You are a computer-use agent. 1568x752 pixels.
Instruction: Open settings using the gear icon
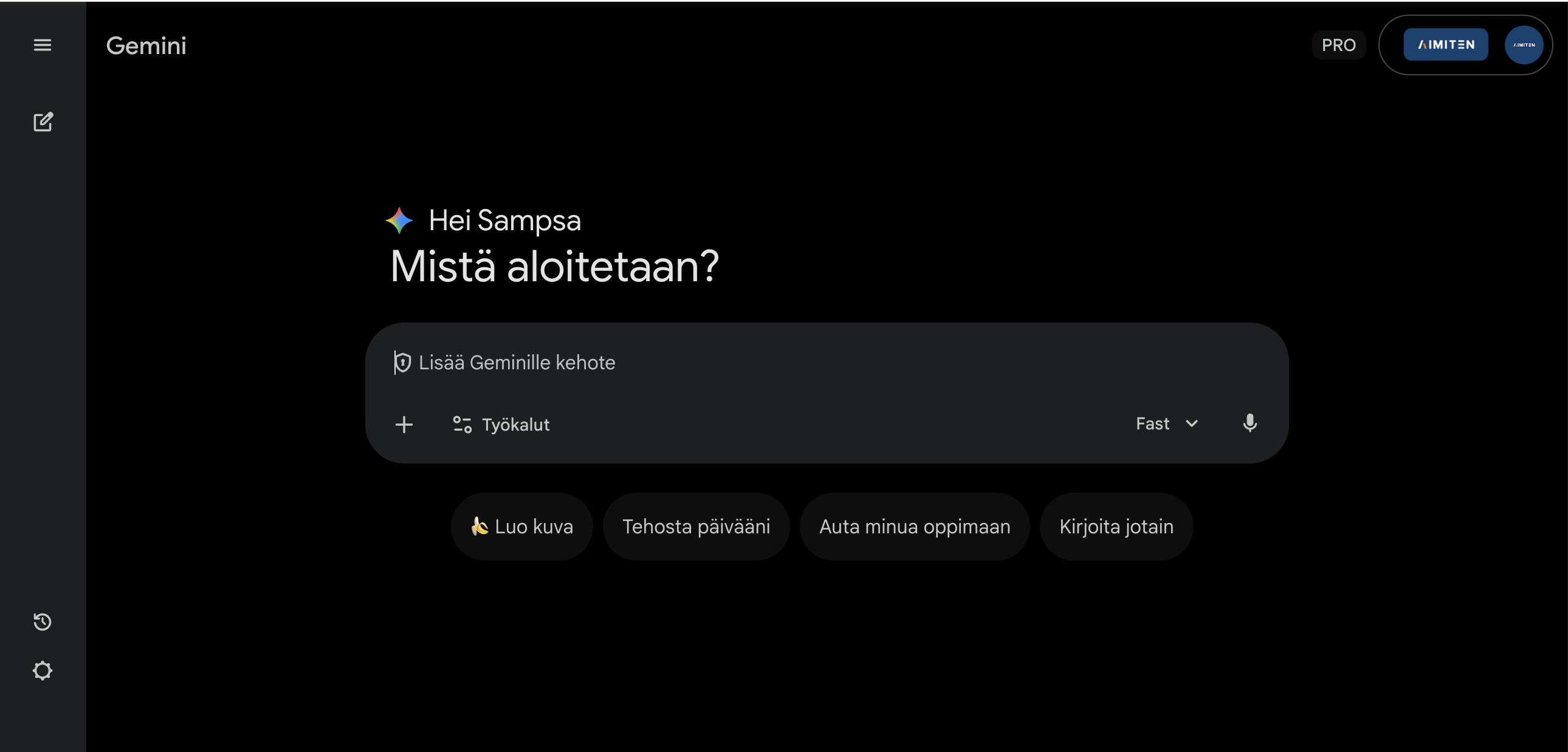(x=43, y=671)
